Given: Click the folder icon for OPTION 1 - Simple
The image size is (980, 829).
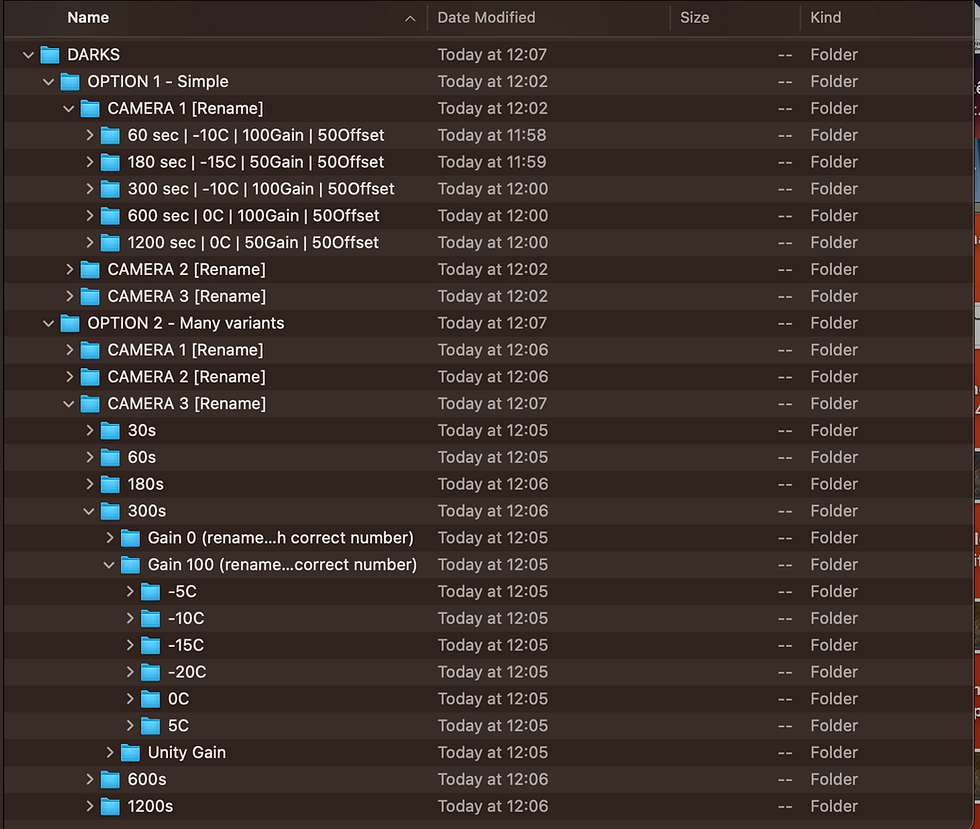Looking at the screenshot, I should tap(69, 81).
